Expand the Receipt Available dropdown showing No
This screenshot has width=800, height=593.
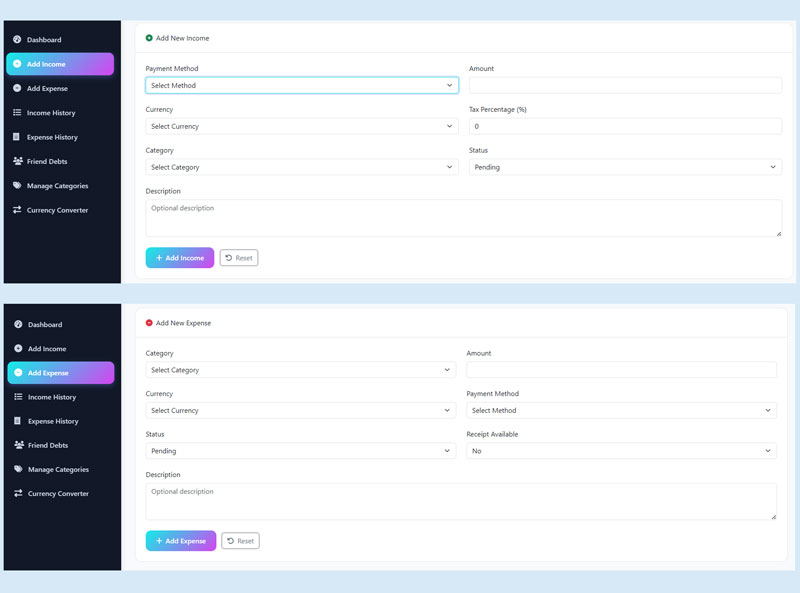[621, 451]
